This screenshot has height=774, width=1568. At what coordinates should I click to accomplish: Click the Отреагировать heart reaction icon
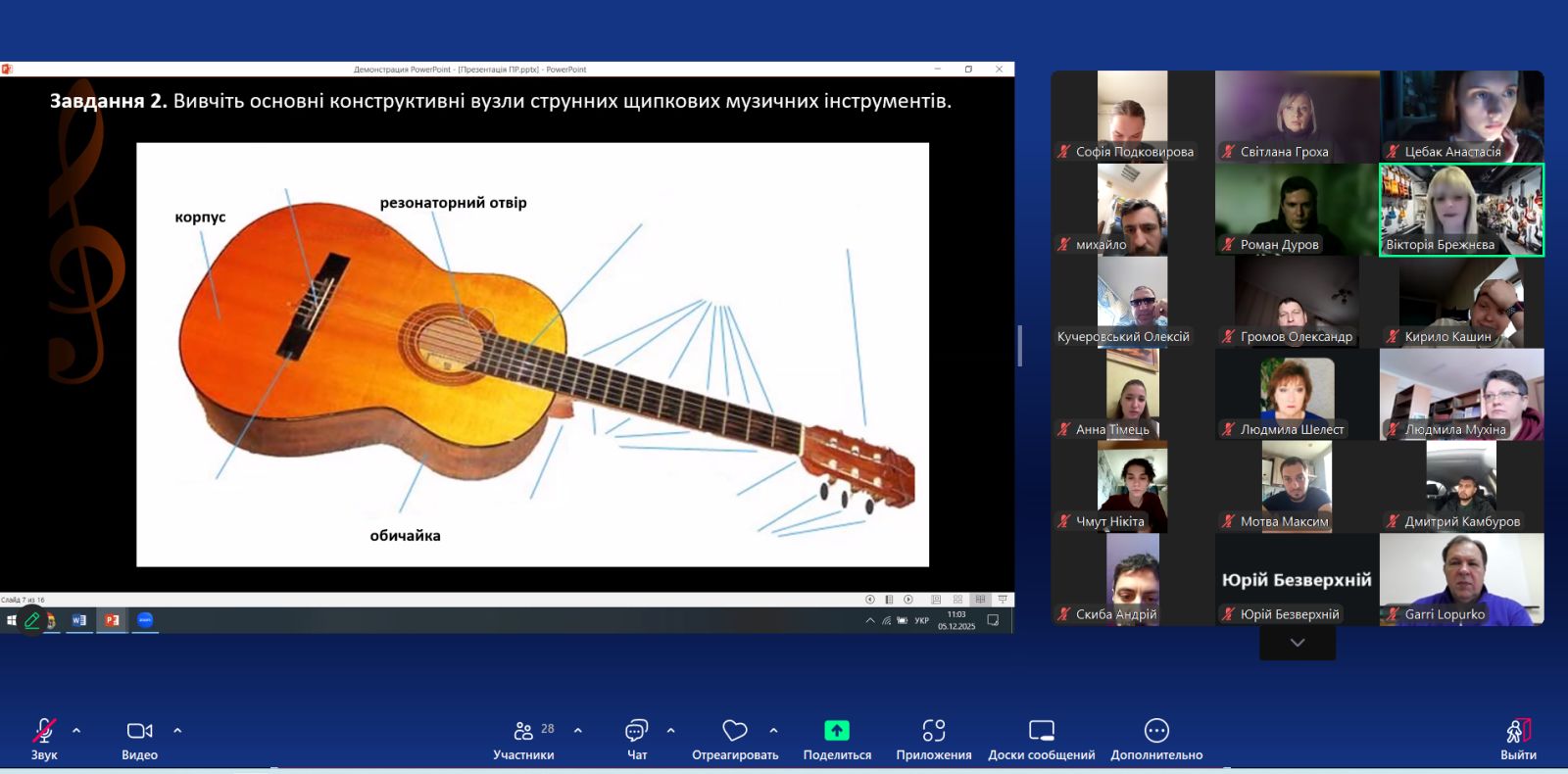coord(735,731)
